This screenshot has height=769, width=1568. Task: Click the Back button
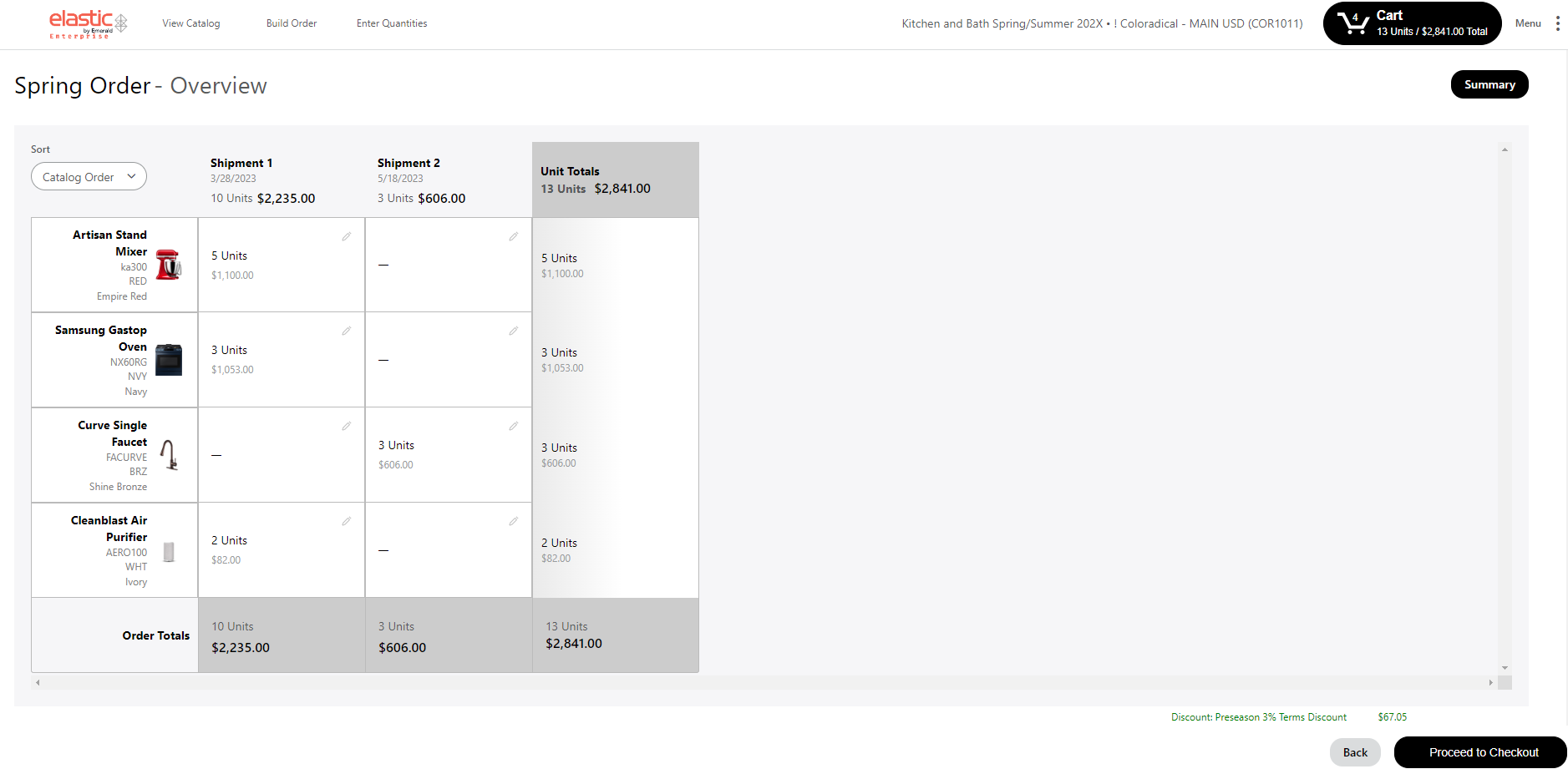(x=1354, y=752)
